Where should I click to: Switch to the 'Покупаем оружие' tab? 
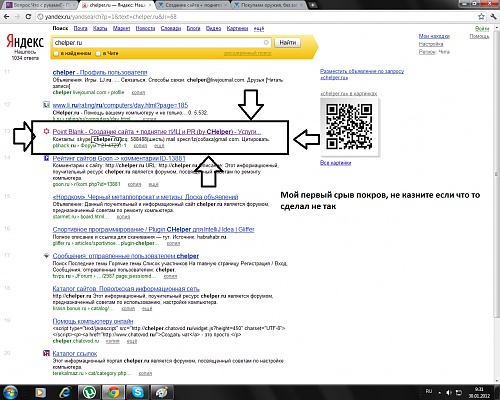click(269, 5)
